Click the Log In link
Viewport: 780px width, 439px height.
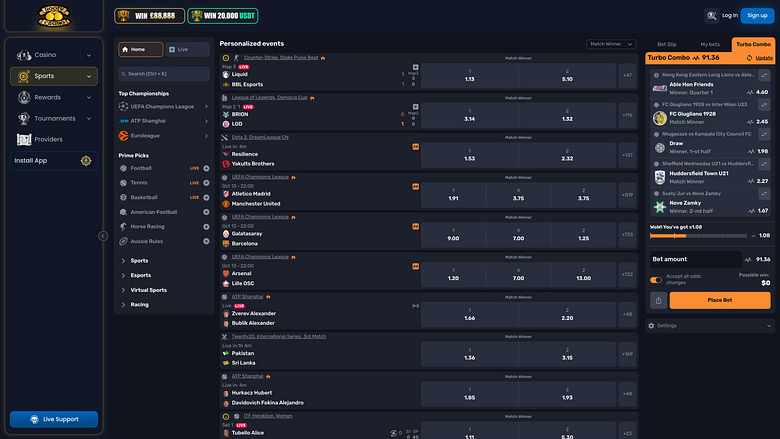tap(730, 16)
